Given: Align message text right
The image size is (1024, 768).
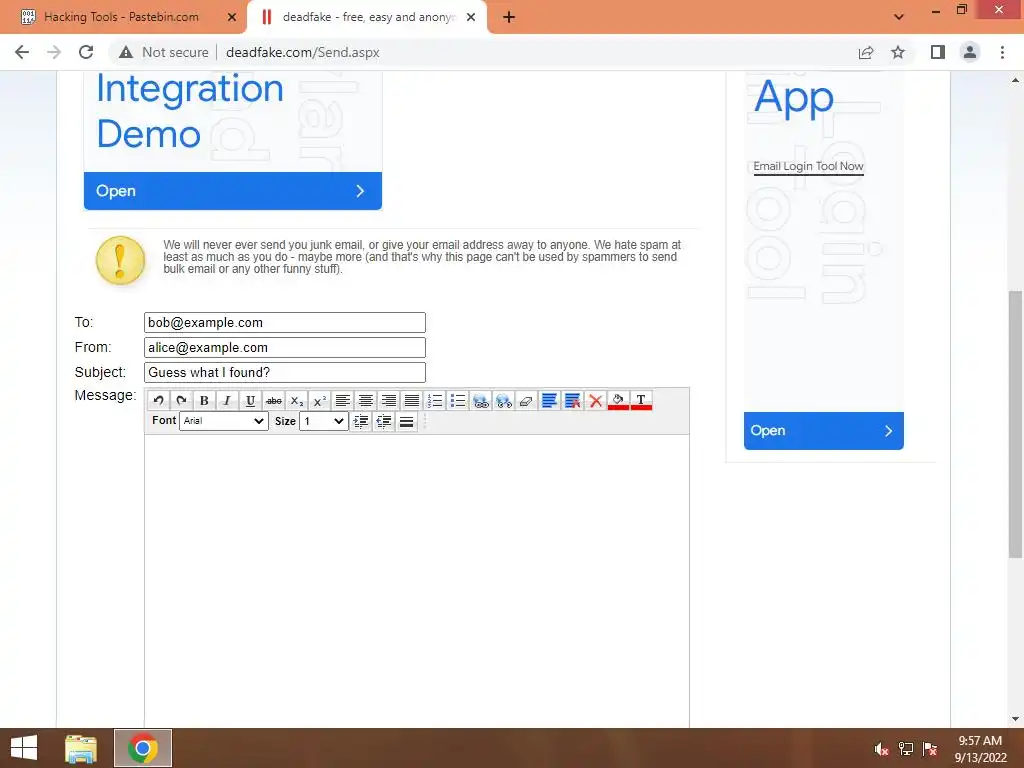Looking at the screenshot, I should tap(389, 400).
